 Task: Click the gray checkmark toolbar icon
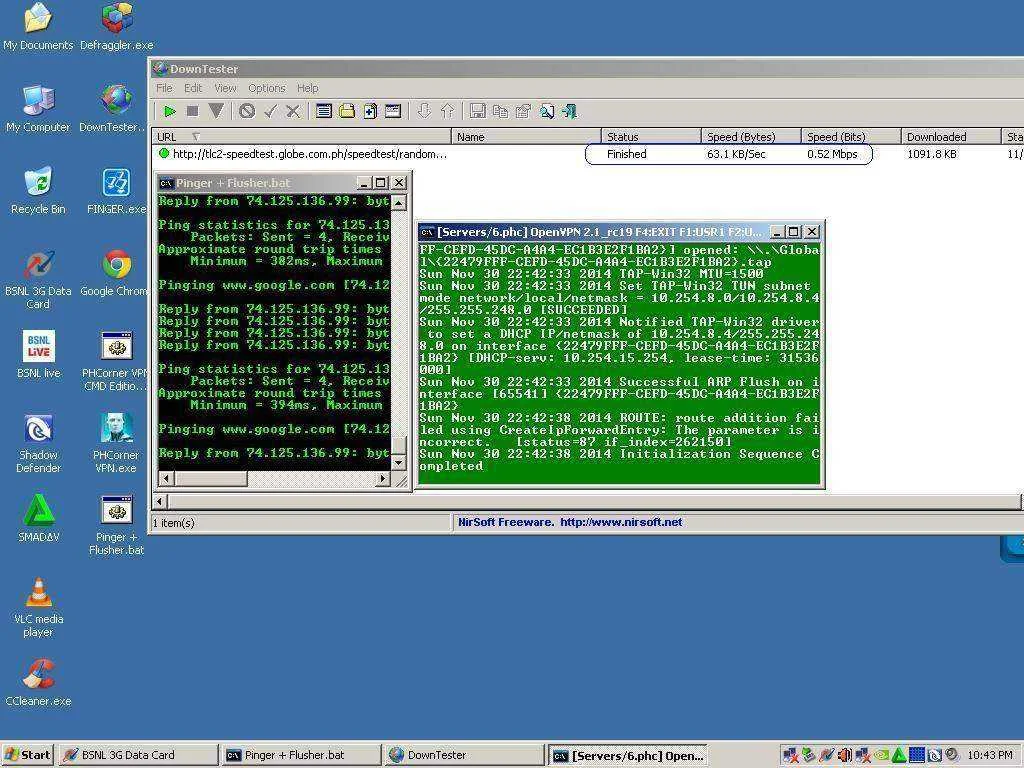(270, 112)
